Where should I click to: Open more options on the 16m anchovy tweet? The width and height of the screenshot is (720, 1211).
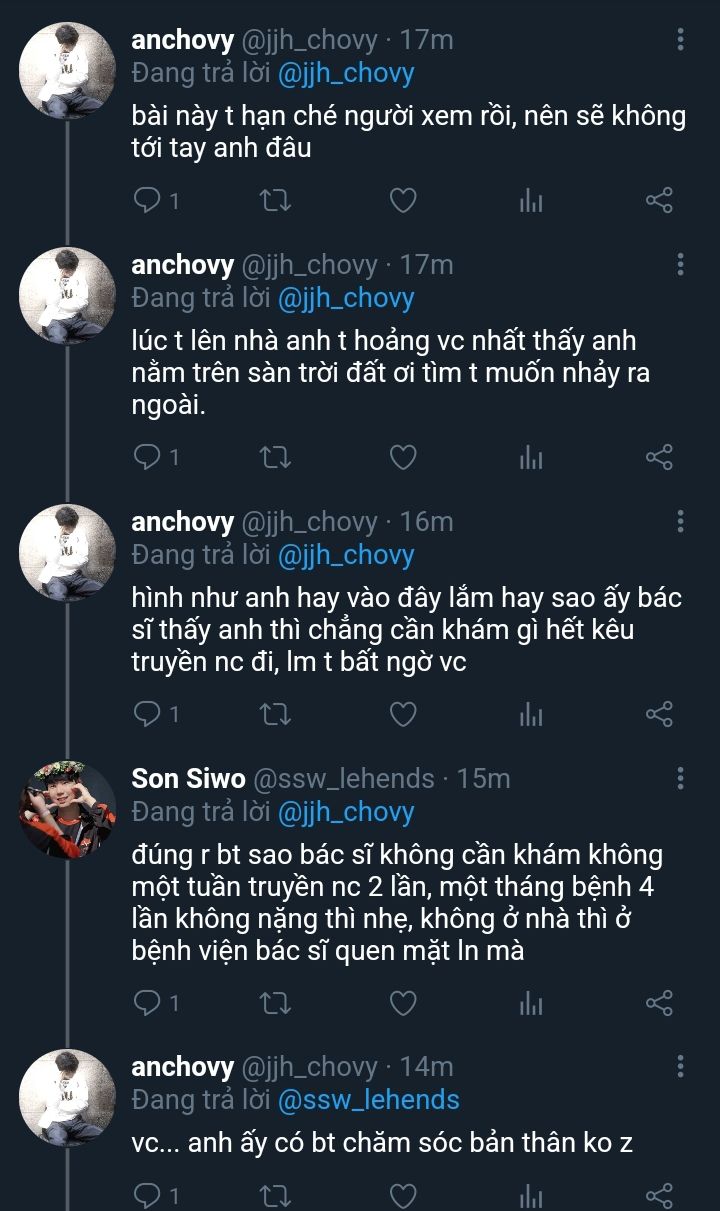(x=681, y=521)
